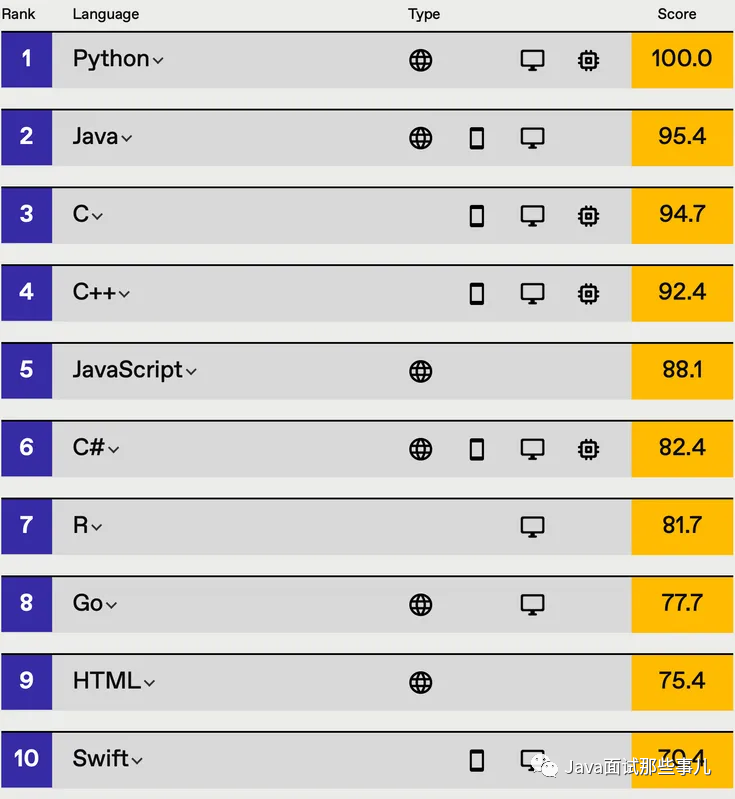Open the HTML row dropdown chevron
The width and height of the screenshot is (735, 799).
[149, 683]
